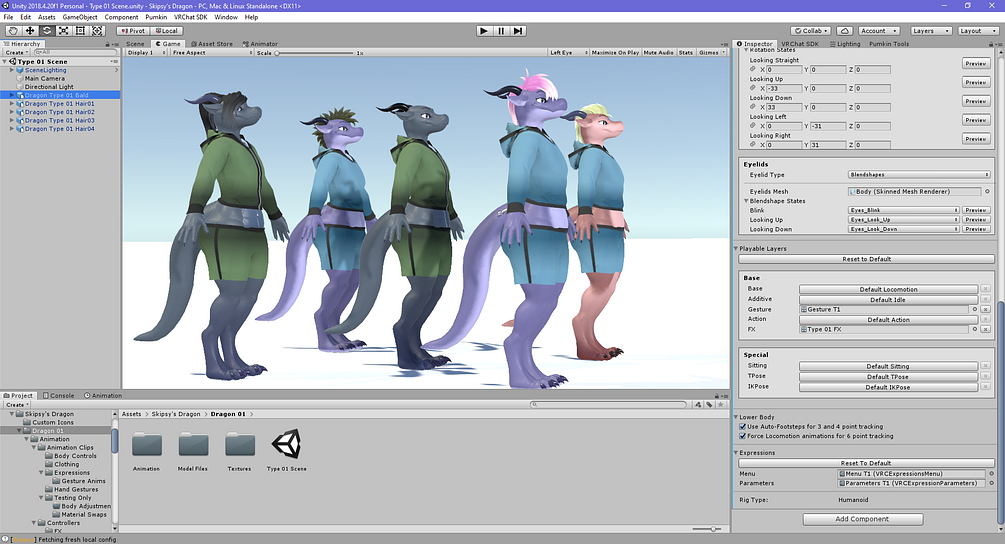This screenshot has width=1005, height=544.
Task: Open the Gizmos dropdown
Action: click(x=711, y=53)
